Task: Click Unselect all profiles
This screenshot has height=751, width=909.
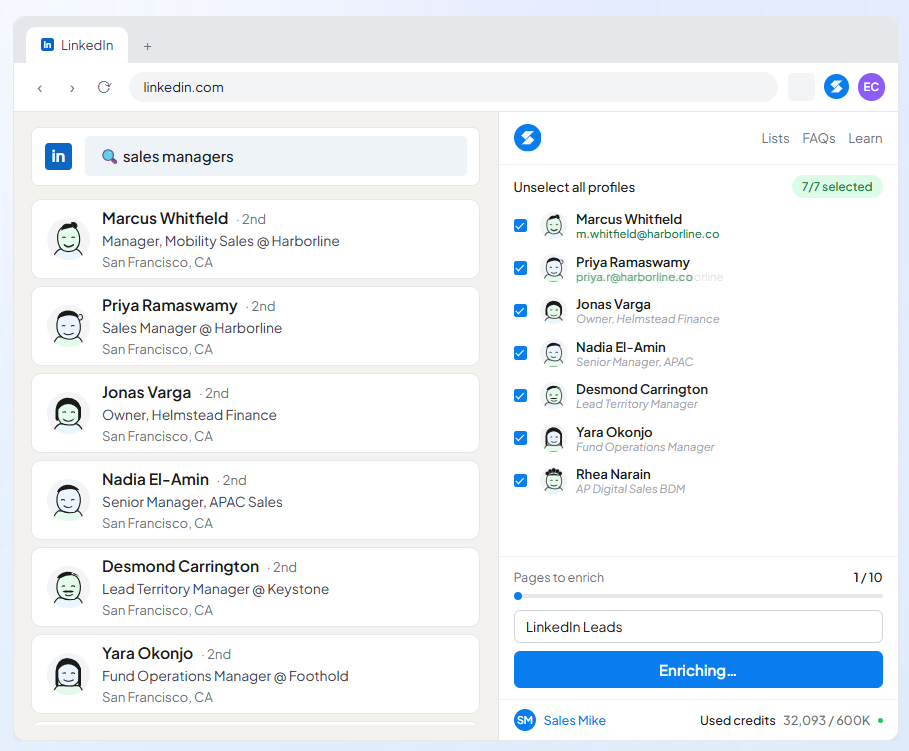Action: (574, 187)
